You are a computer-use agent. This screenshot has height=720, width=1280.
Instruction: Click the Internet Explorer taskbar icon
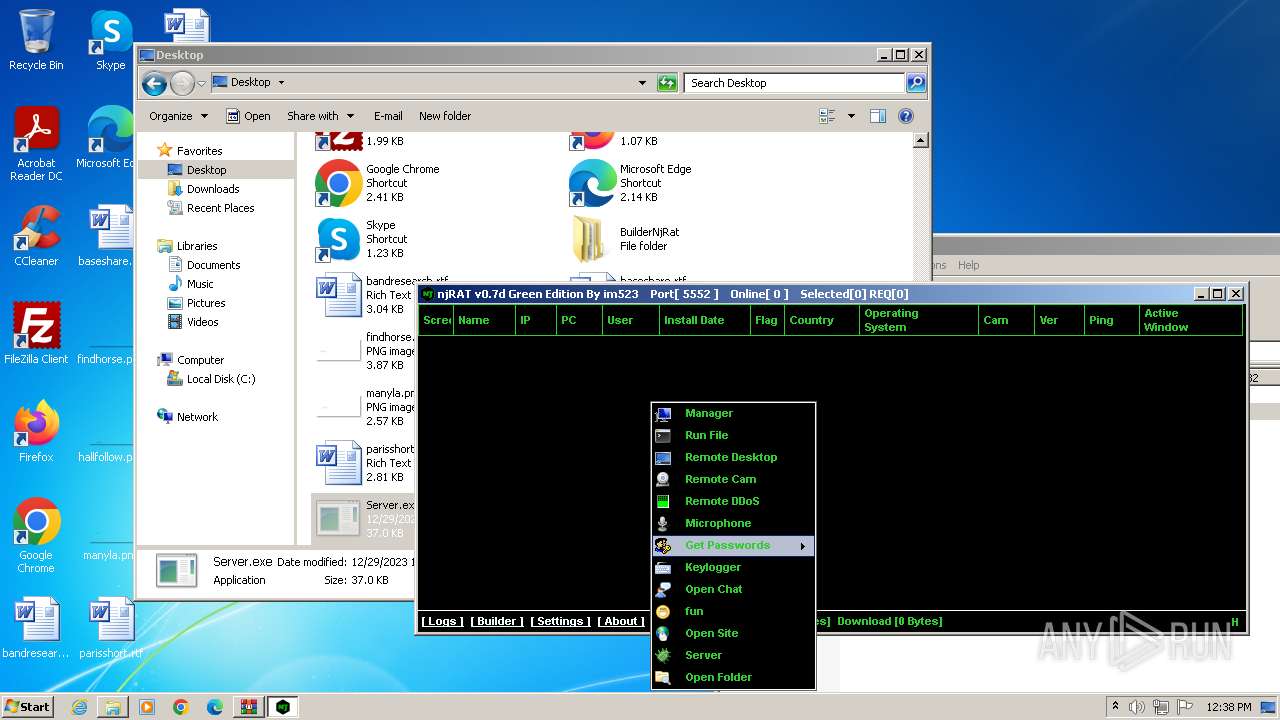coord(79,707)
